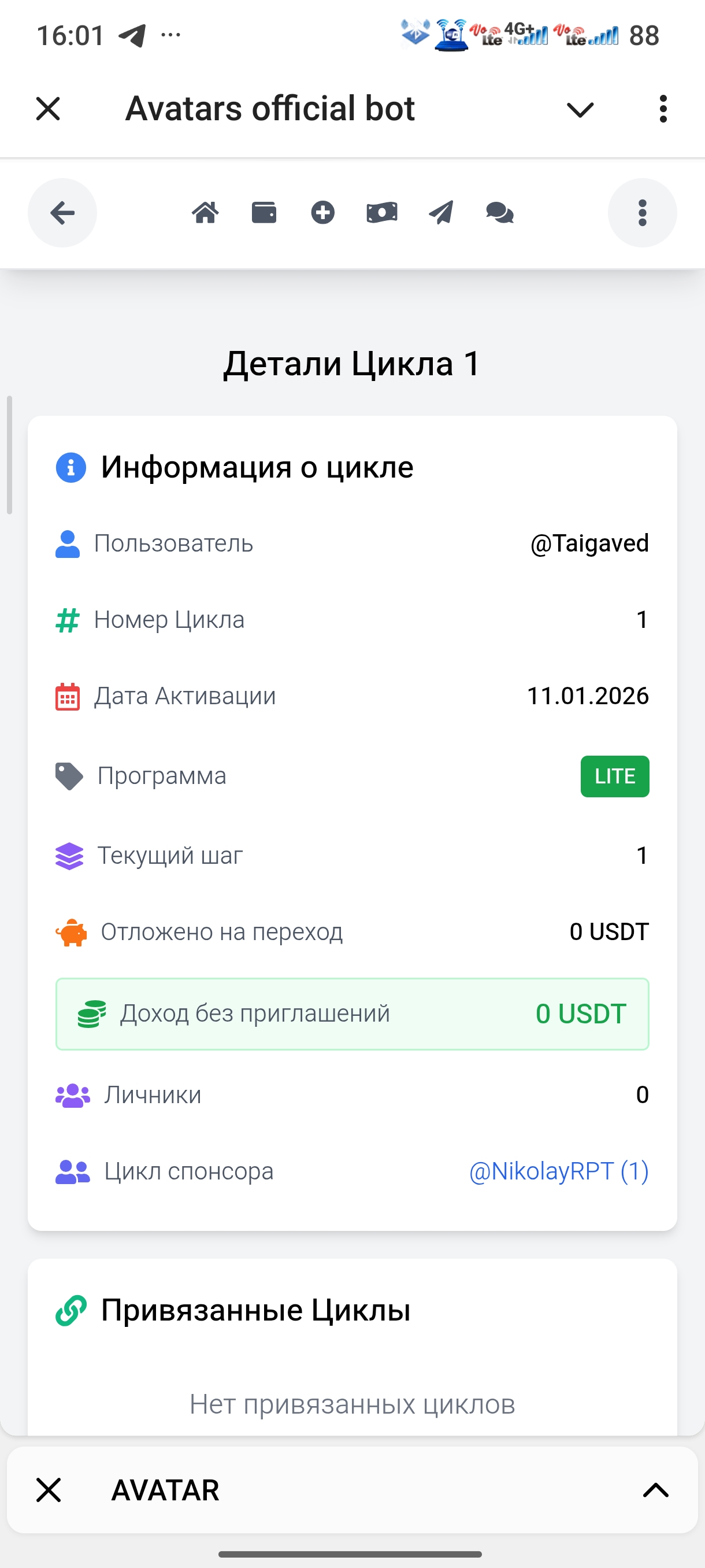The width and height of the screenshot is (705, 1568).
Task: Open the chat bubbles icon
Action: [500, 213]
